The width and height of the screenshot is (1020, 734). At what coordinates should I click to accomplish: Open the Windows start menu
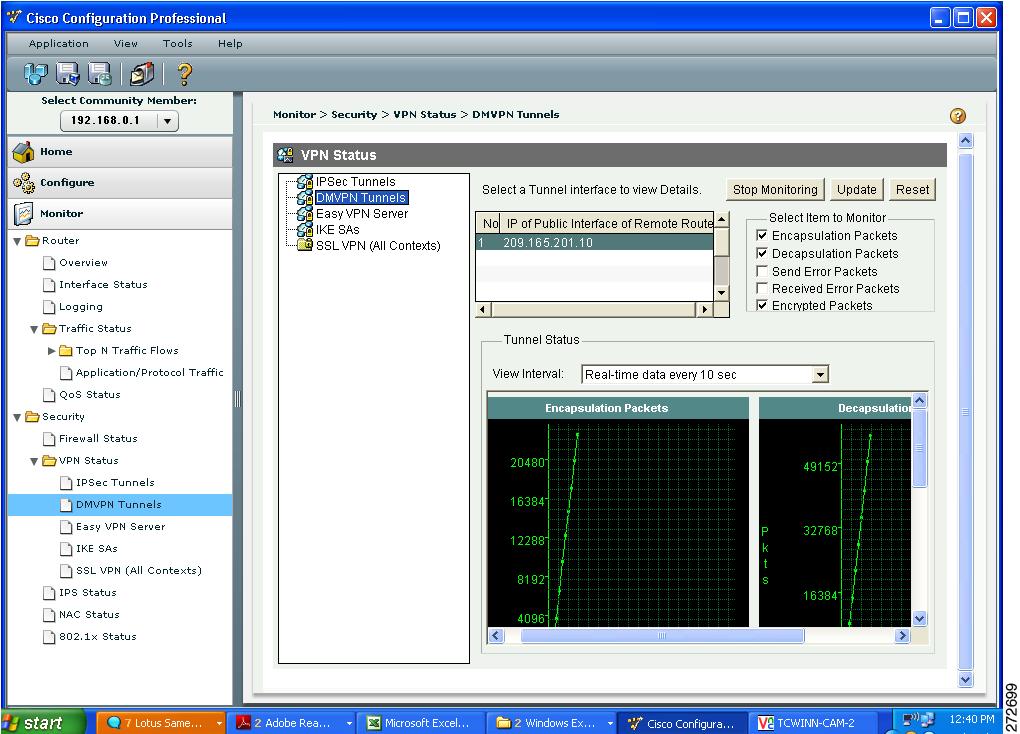tap(43, 723)
